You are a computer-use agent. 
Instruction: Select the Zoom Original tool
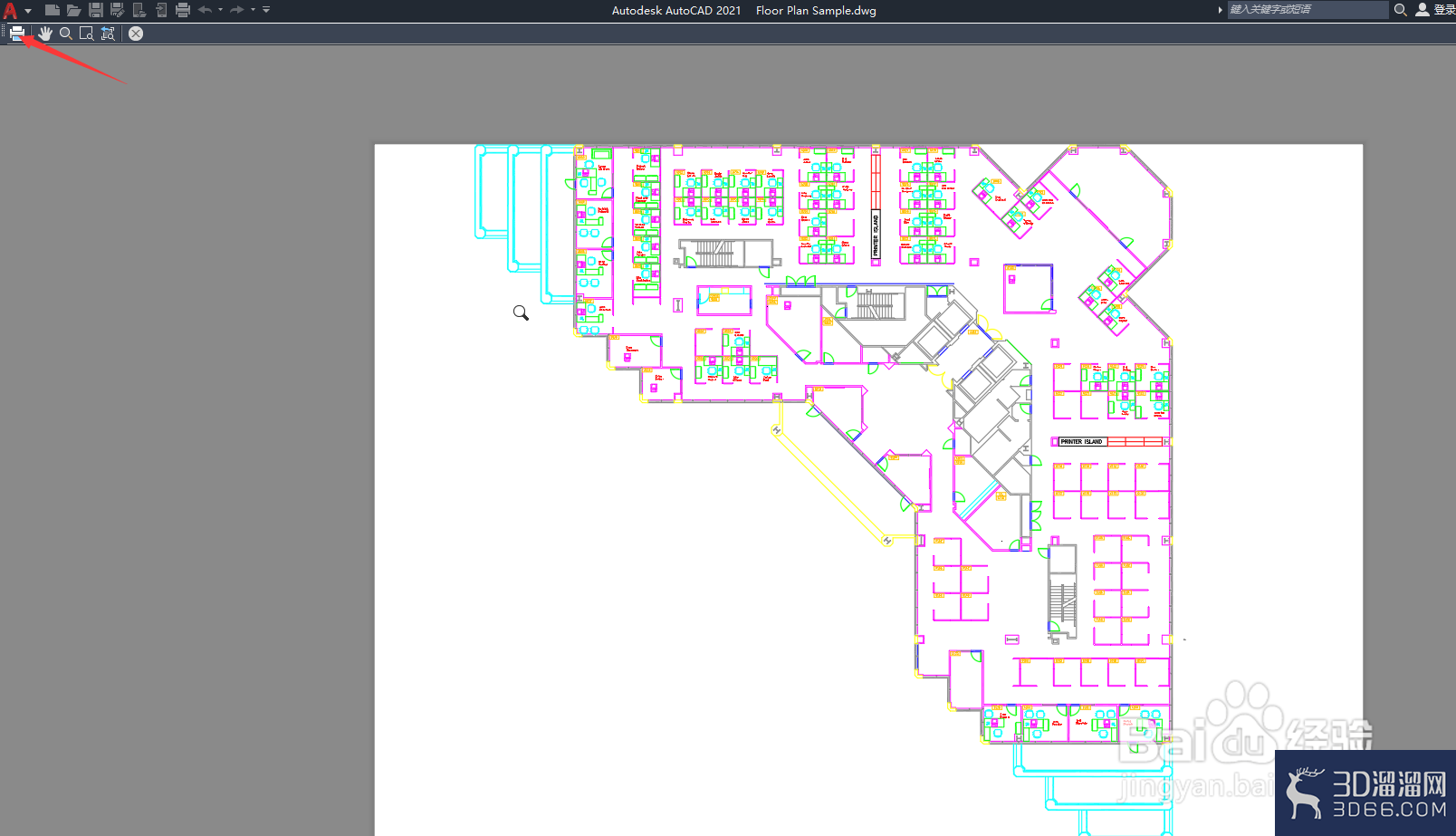click(x=108, y=34)
